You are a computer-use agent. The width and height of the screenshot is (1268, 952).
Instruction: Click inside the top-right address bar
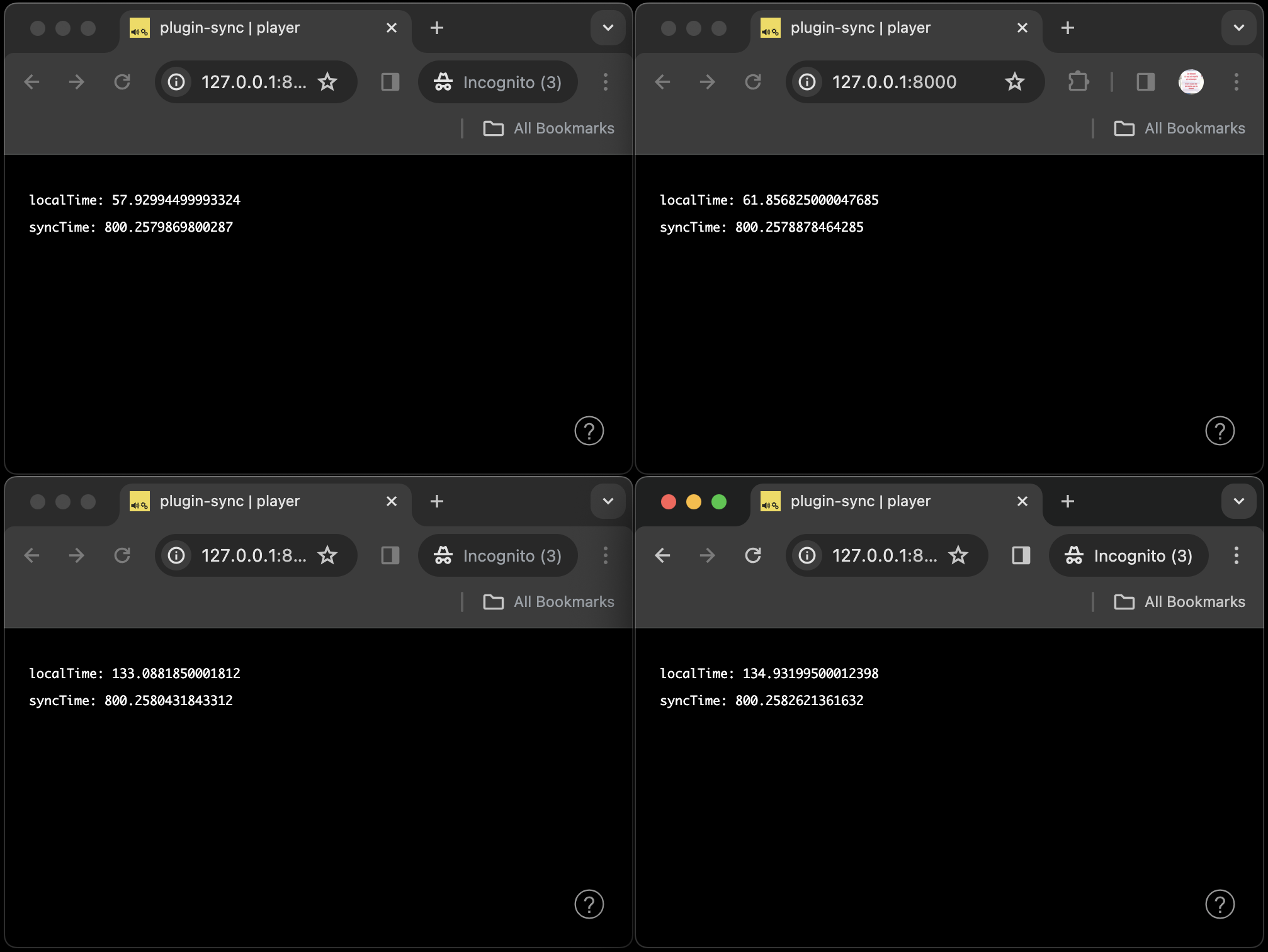894,82
